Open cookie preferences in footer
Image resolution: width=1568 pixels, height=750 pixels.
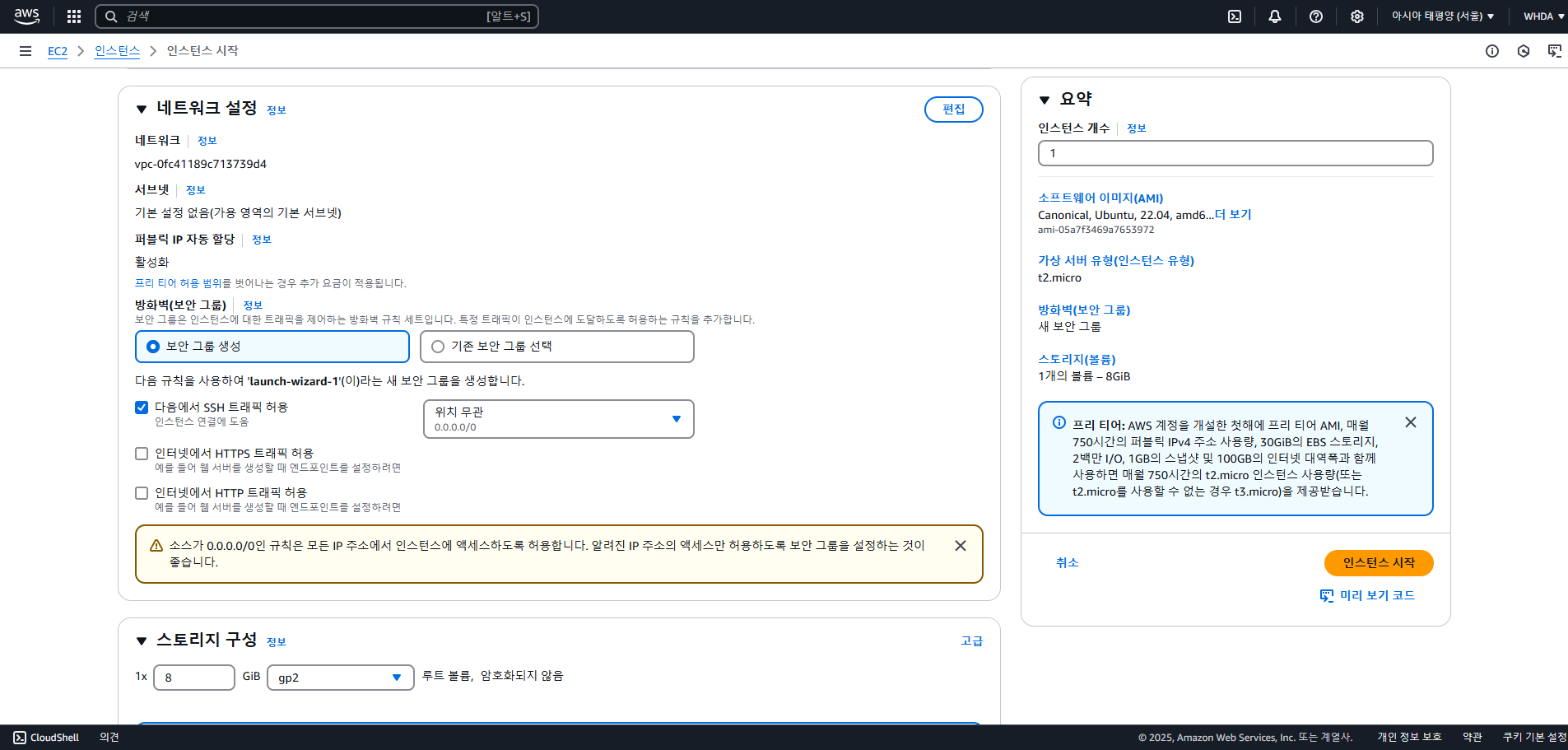(1535, 738)
